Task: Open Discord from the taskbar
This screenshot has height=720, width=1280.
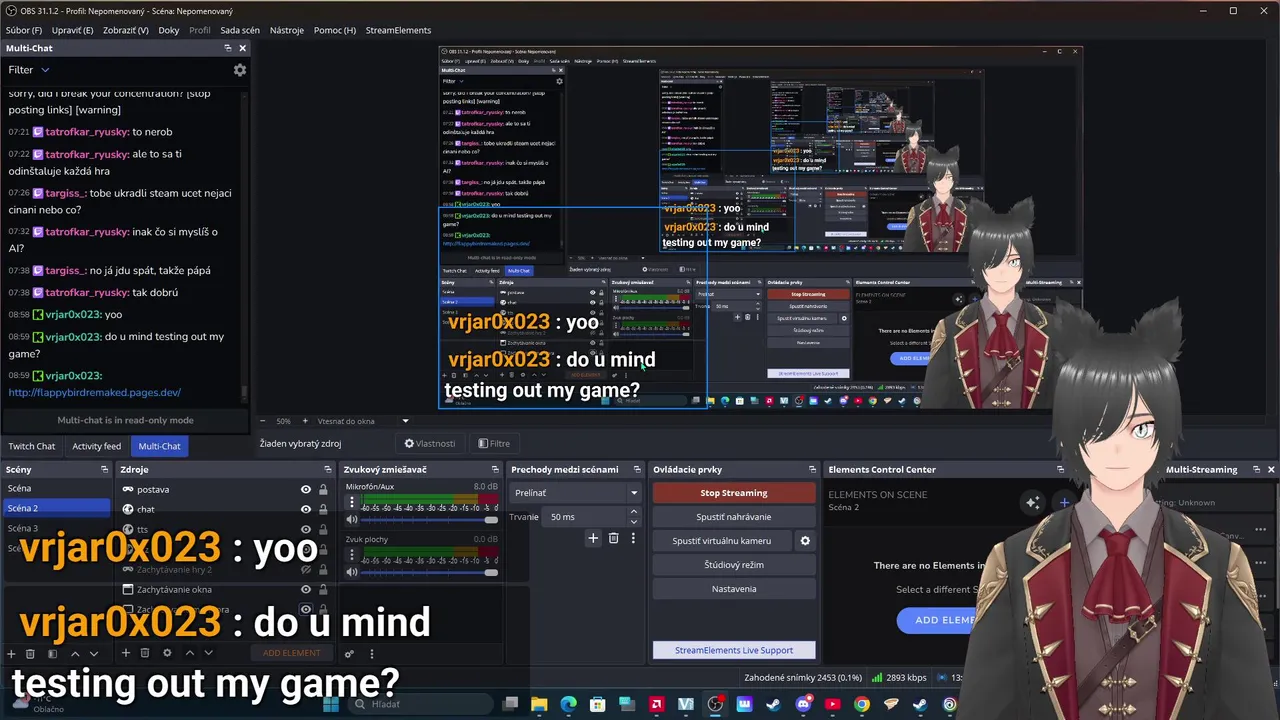Action: (803, 704)
